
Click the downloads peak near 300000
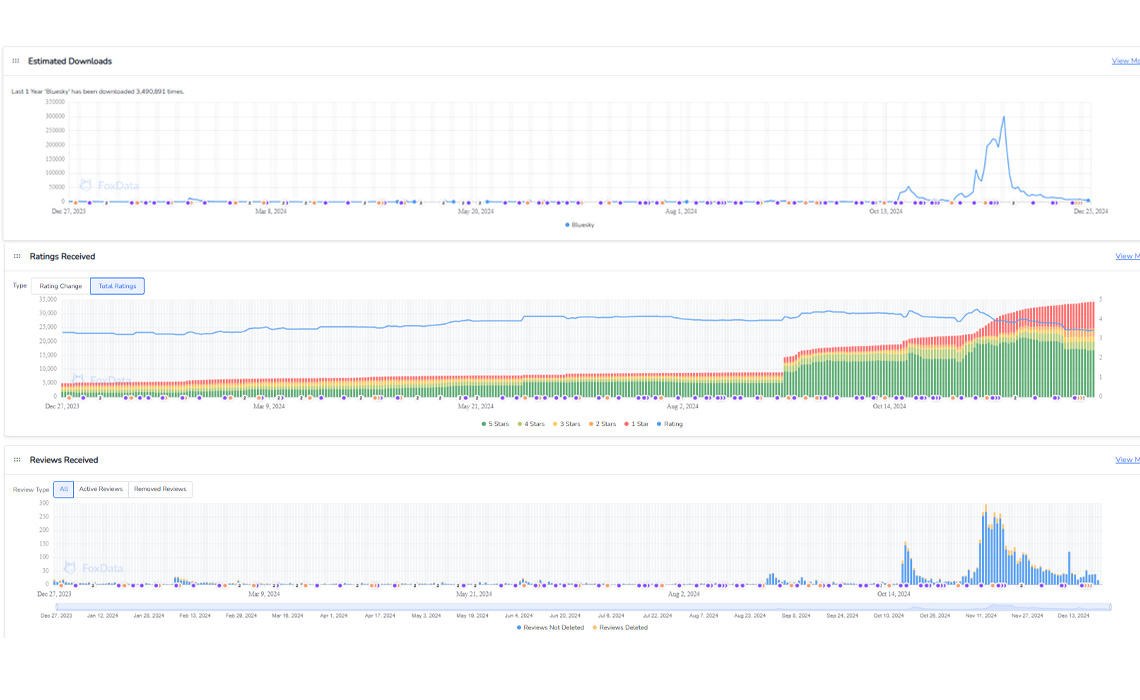[x=1004, y=117]
